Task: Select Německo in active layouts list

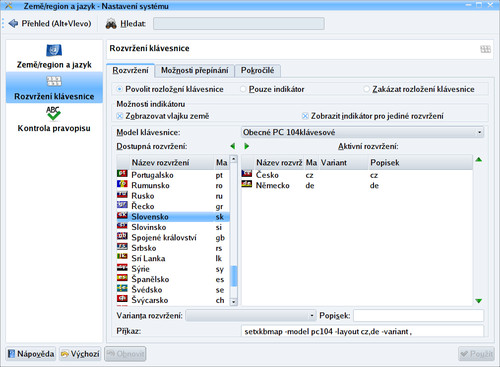Action: coord(357,186)
